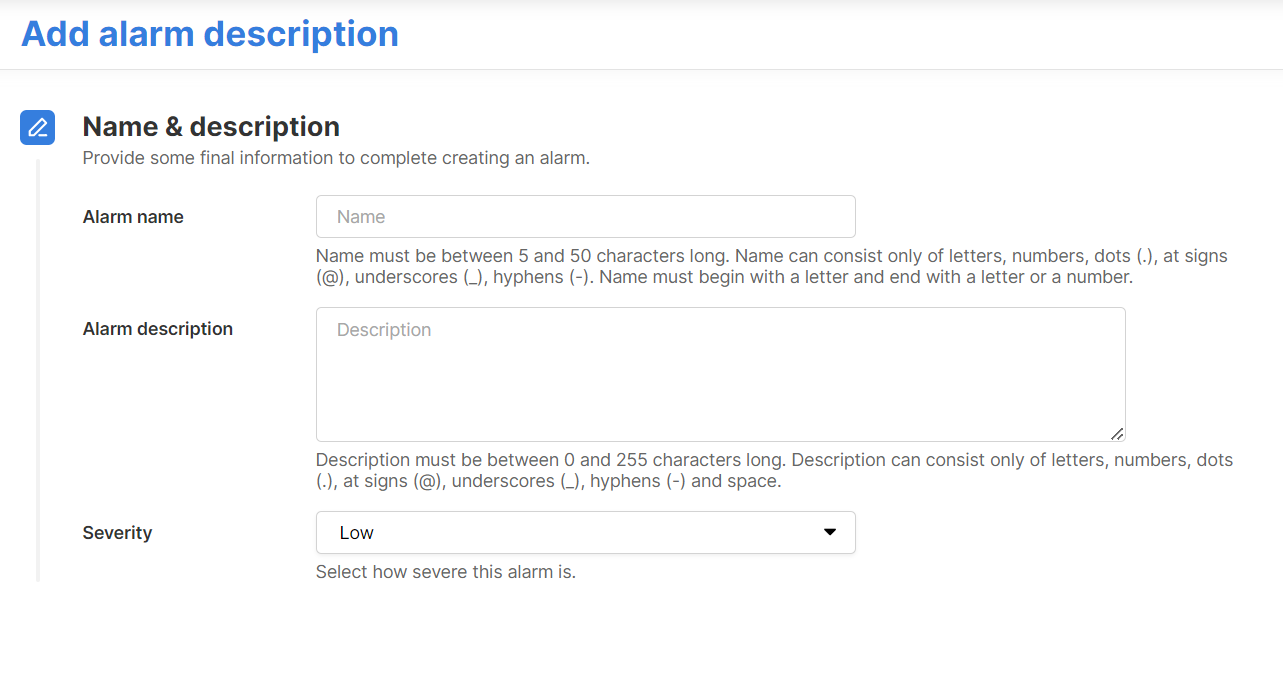The height and width of the screenshot is (685, 1283).
Task: Click the vertical step line under the pencil icon
Action: [x=38, y=370]
